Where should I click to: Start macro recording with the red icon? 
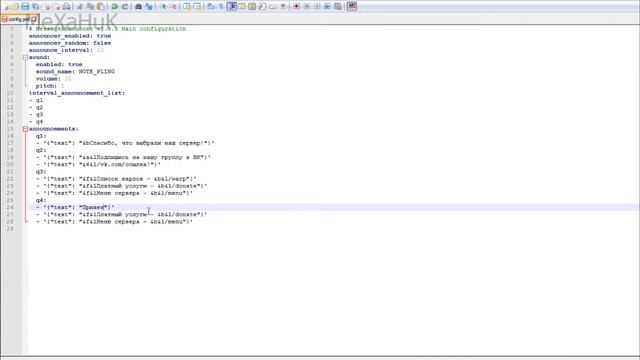click(296, 7)
